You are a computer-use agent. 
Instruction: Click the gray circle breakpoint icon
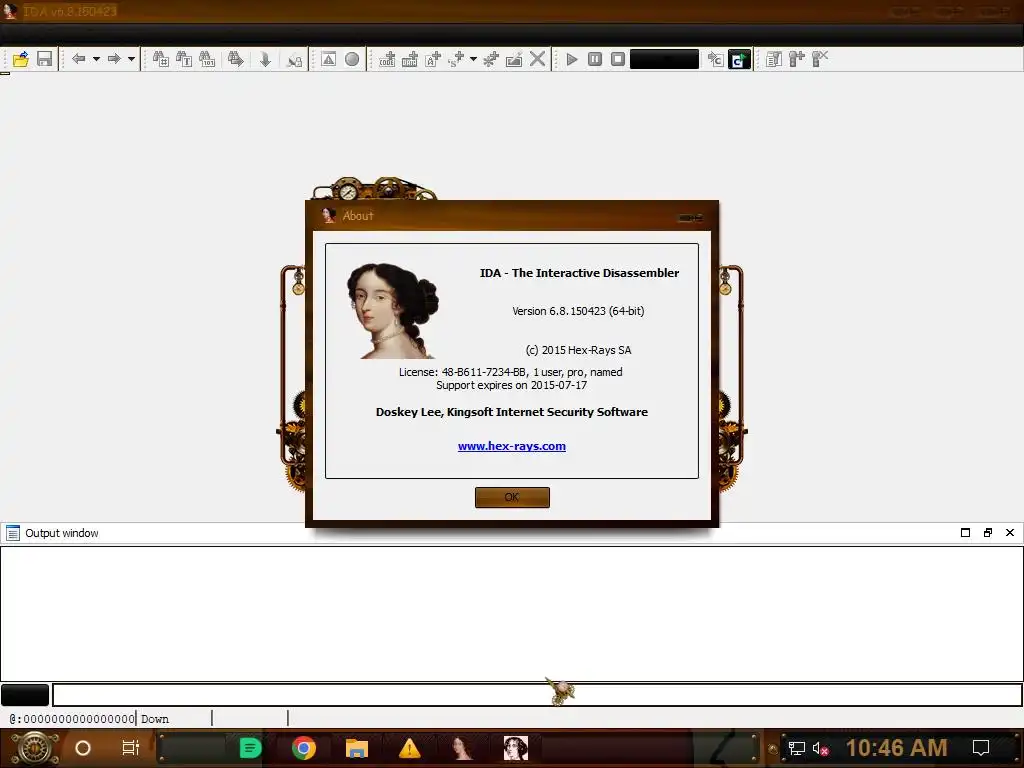coord(352,59)
